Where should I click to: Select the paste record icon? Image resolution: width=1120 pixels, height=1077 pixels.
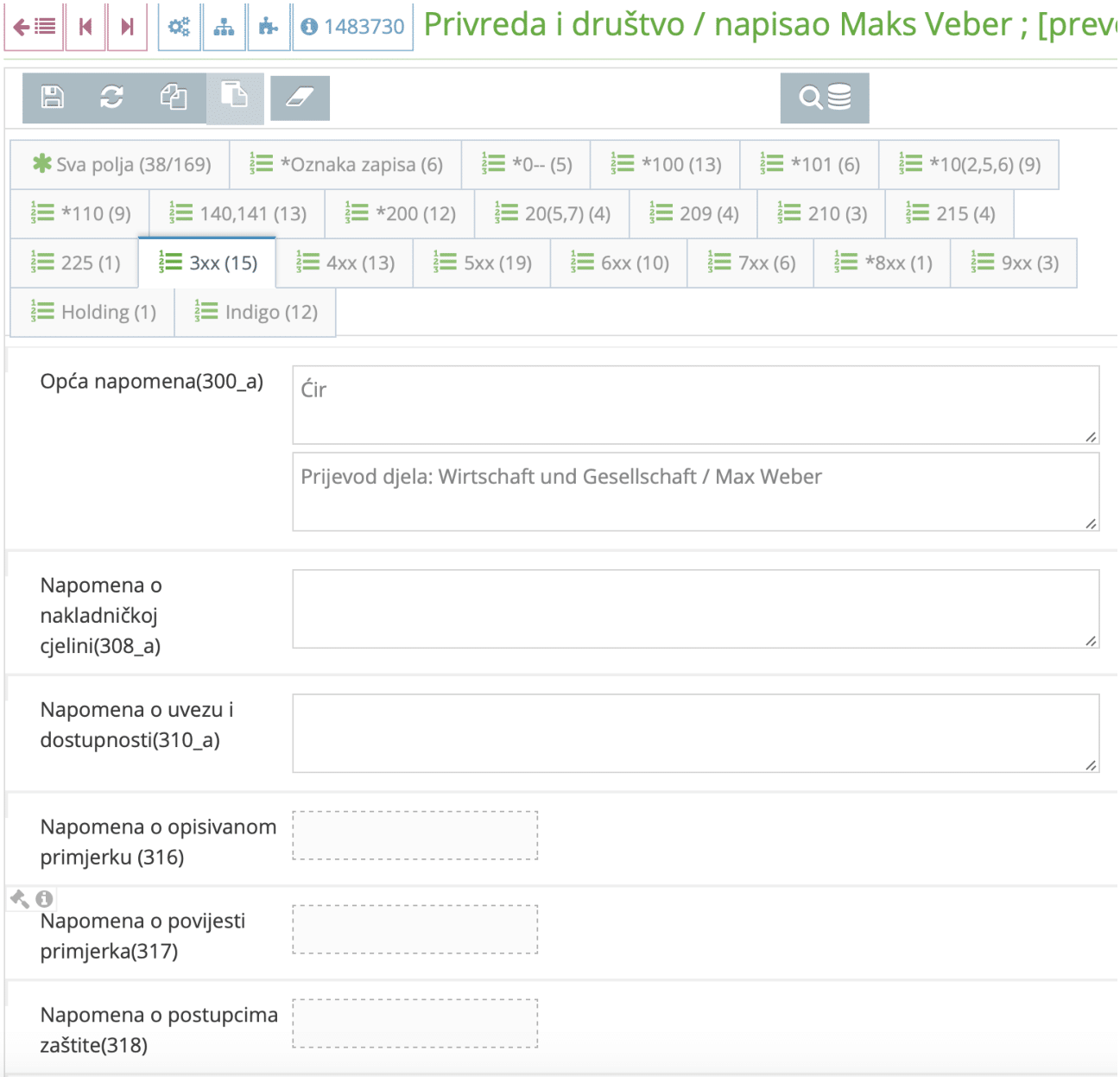point(234,98)
